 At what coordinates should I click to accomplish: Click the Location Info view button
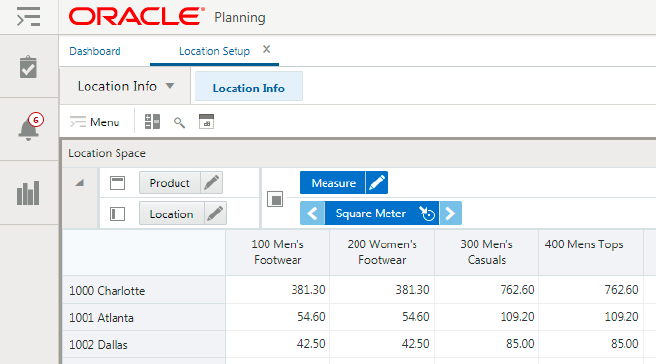[x=249, y=86]
